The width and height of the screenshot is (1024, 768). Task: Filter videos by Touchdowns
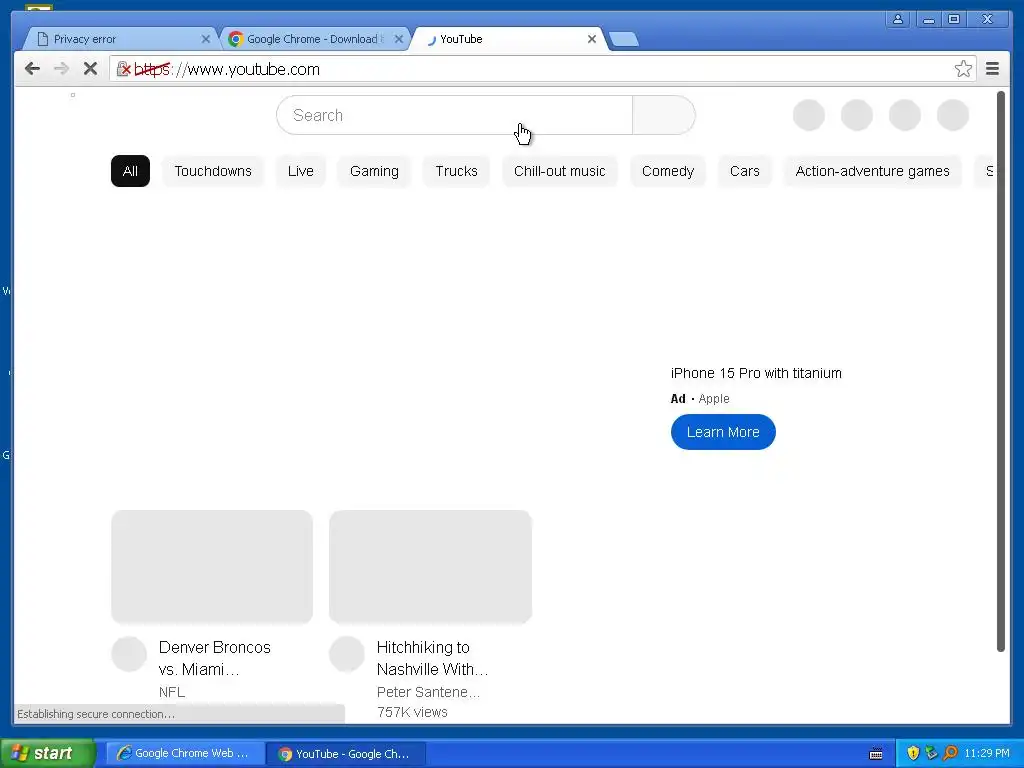(213, 171)
